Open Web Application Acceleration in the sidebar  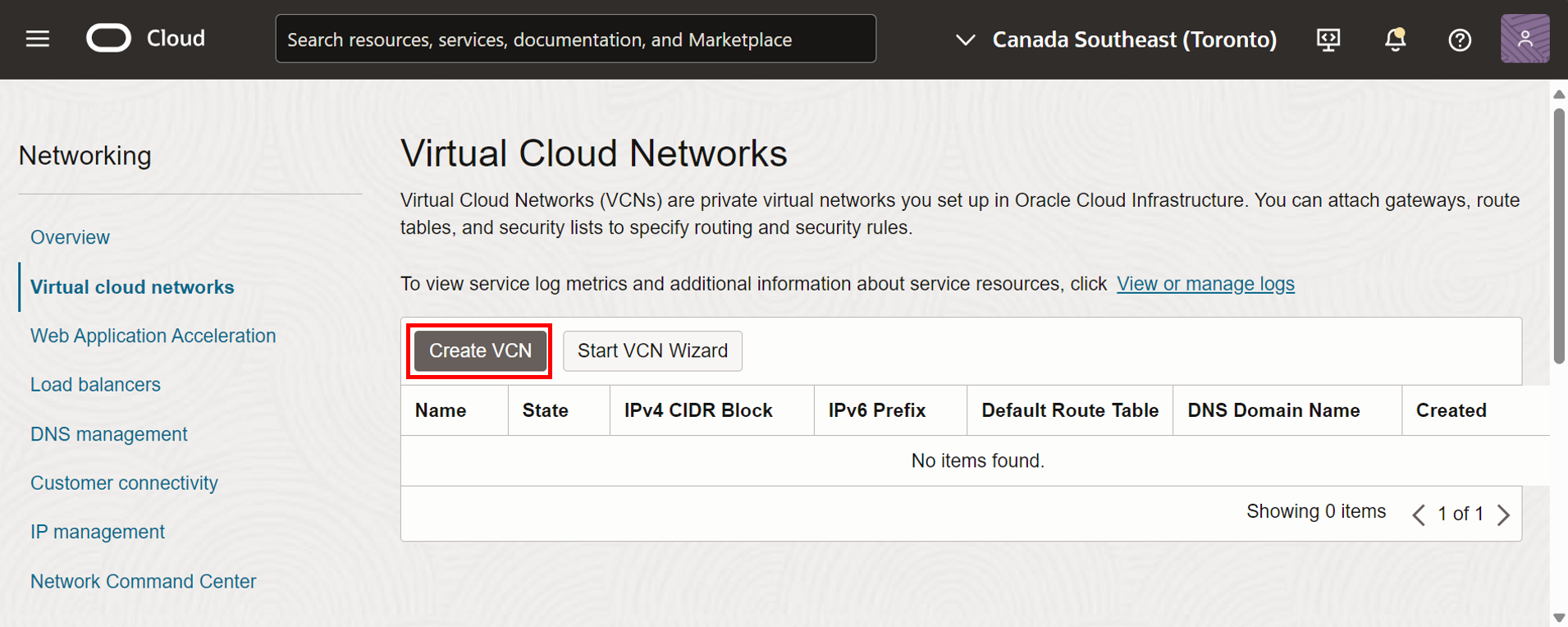pos(153,336)
